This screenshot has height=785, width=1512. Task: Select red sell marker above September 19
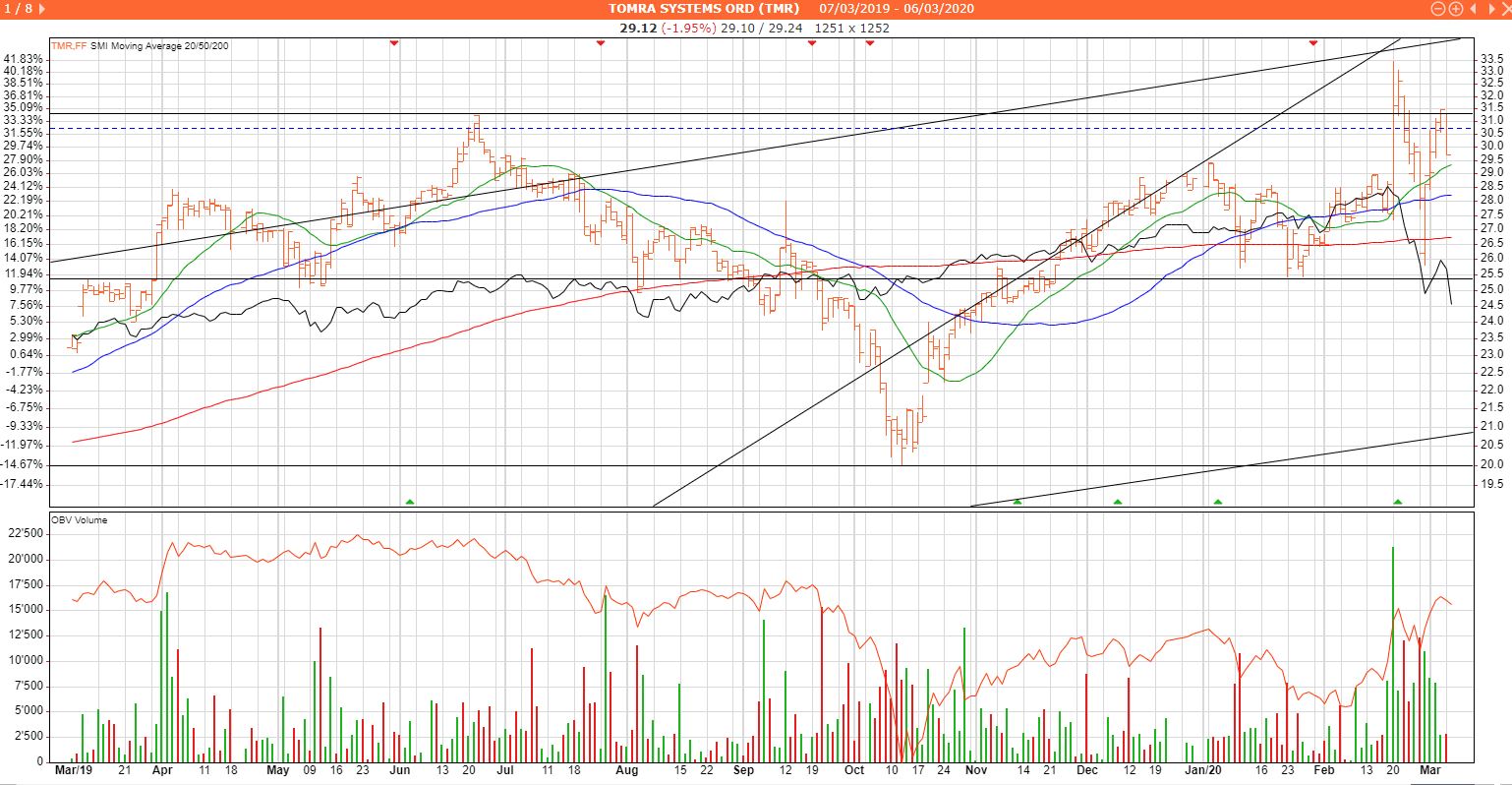click(x=812, y=43)
